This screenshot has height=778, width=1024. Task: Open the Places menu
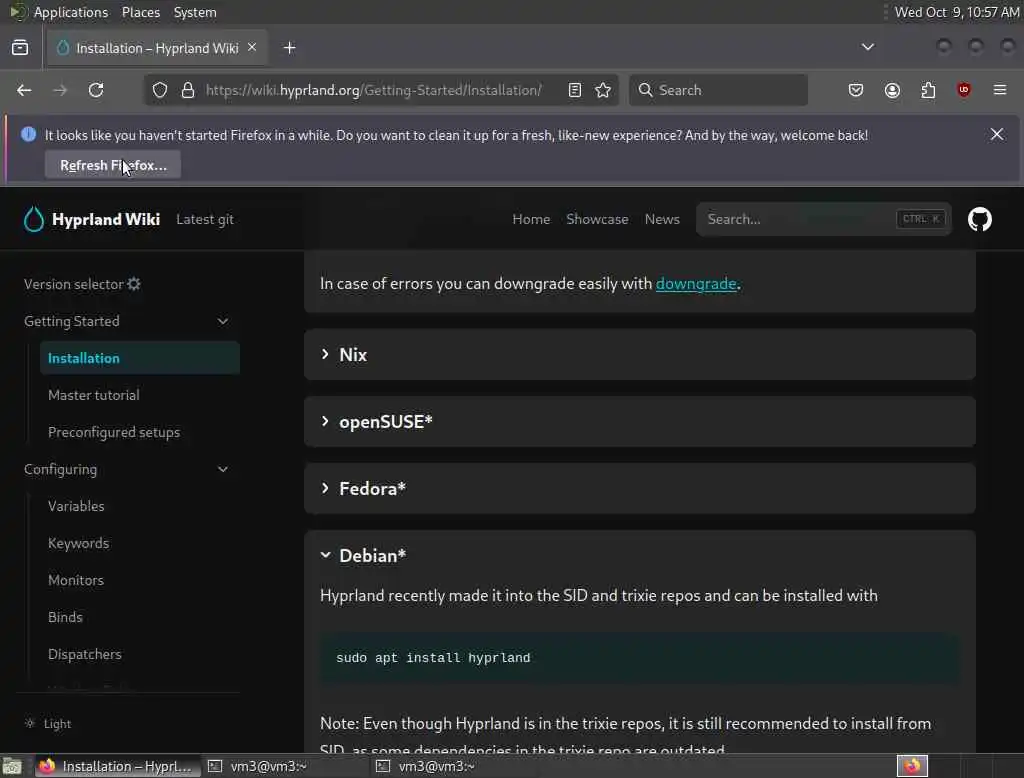pos(140,12)
